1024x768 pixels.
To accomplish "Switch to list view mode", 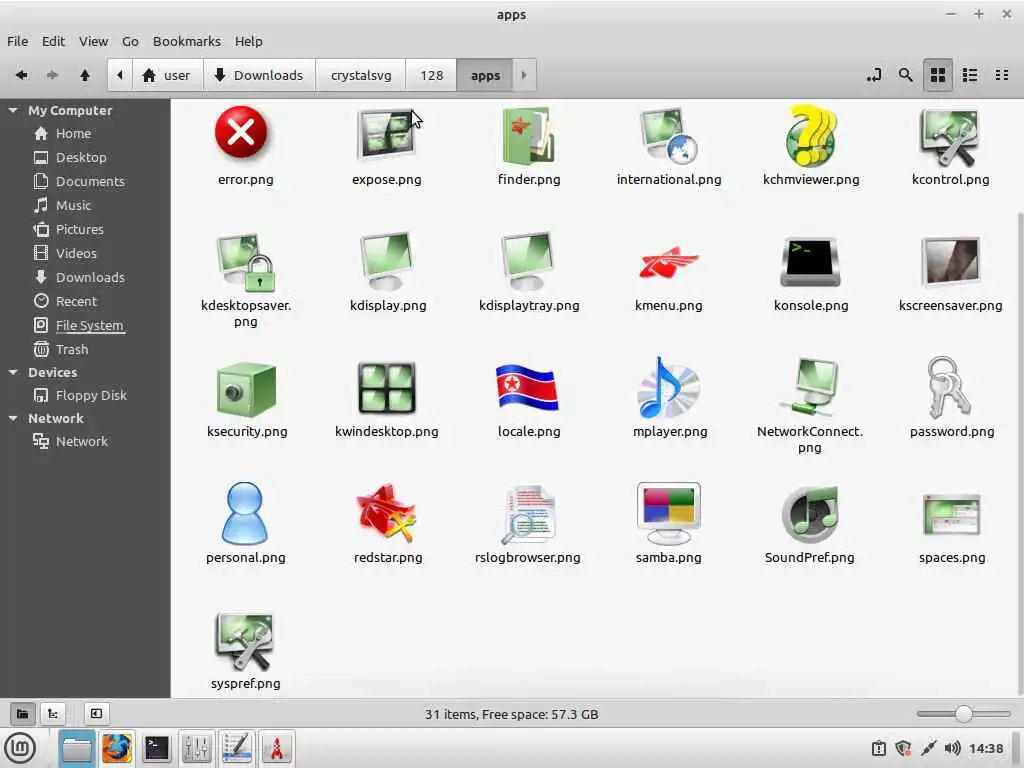I will pos(970,75).
